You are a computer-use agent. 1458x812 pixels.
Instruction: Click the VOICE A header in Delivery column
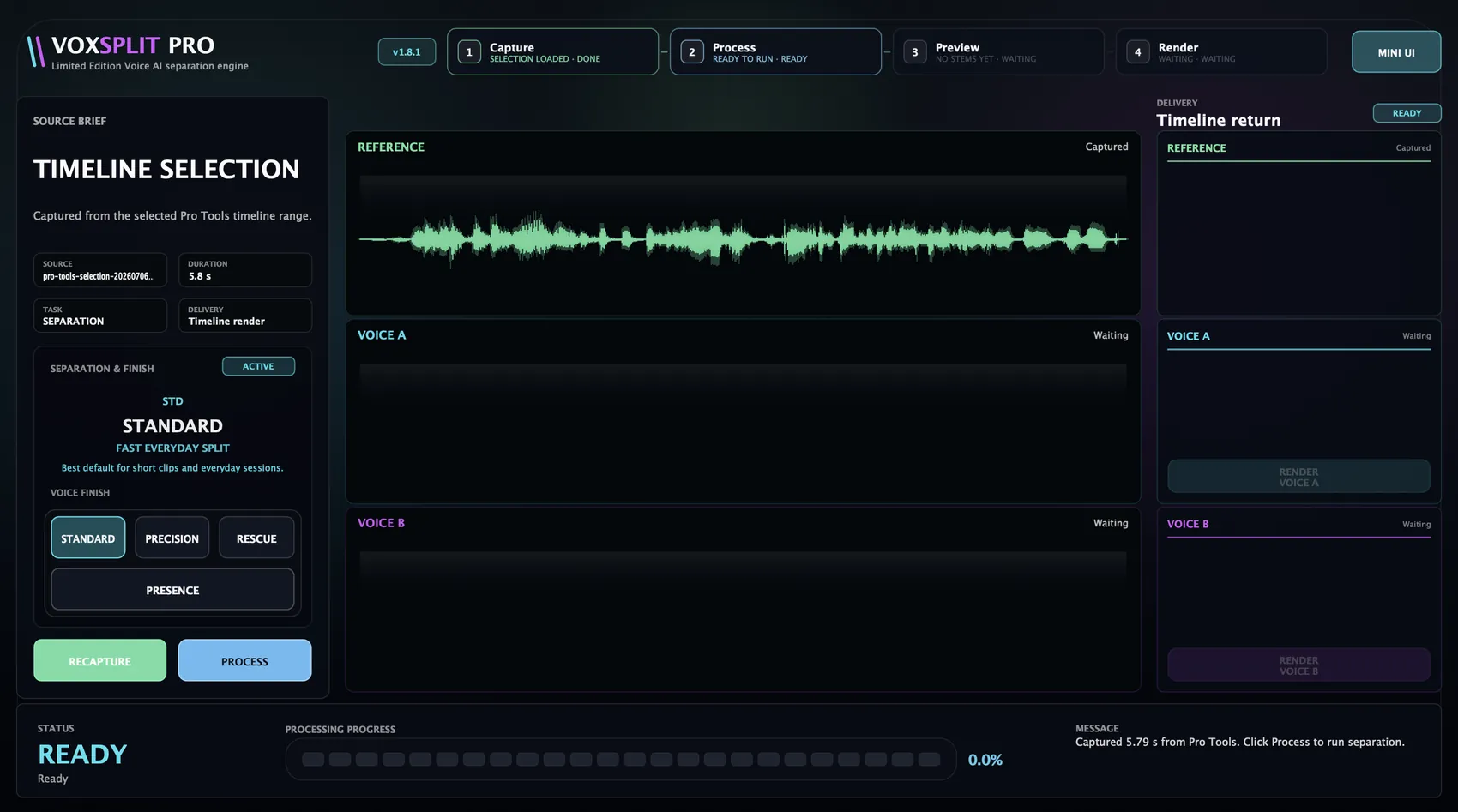(1188, 336)
